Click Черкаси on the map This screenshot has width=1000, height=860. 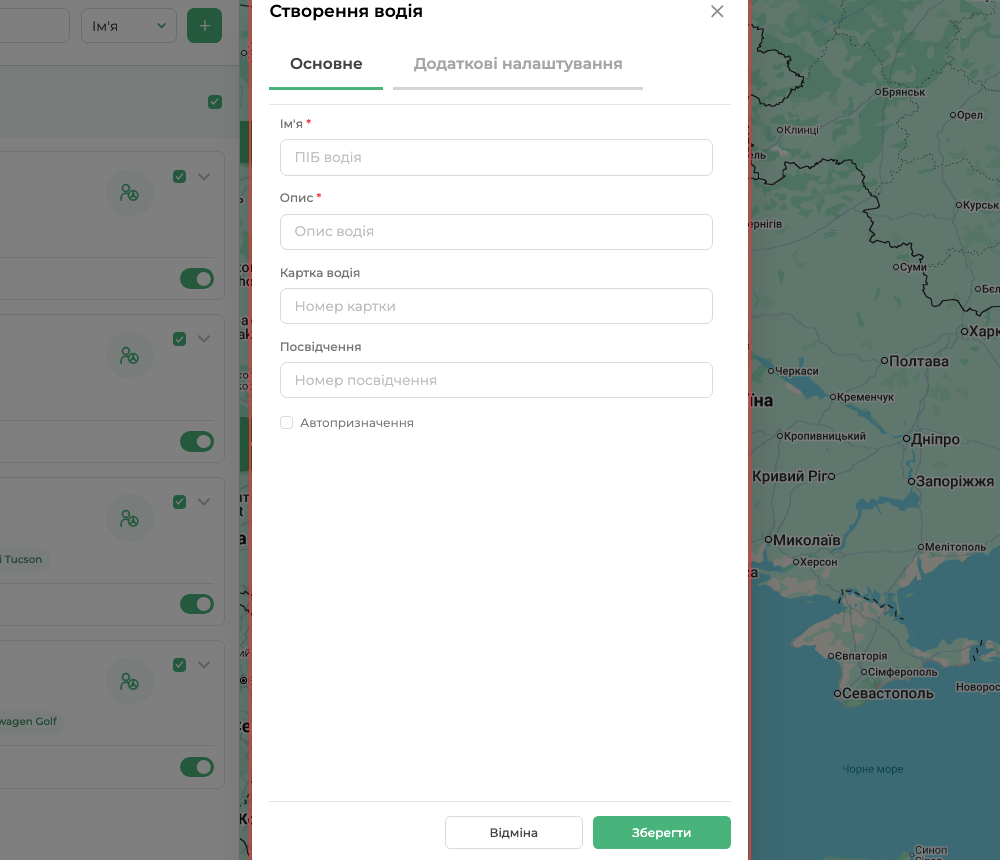tap(797, 371)
